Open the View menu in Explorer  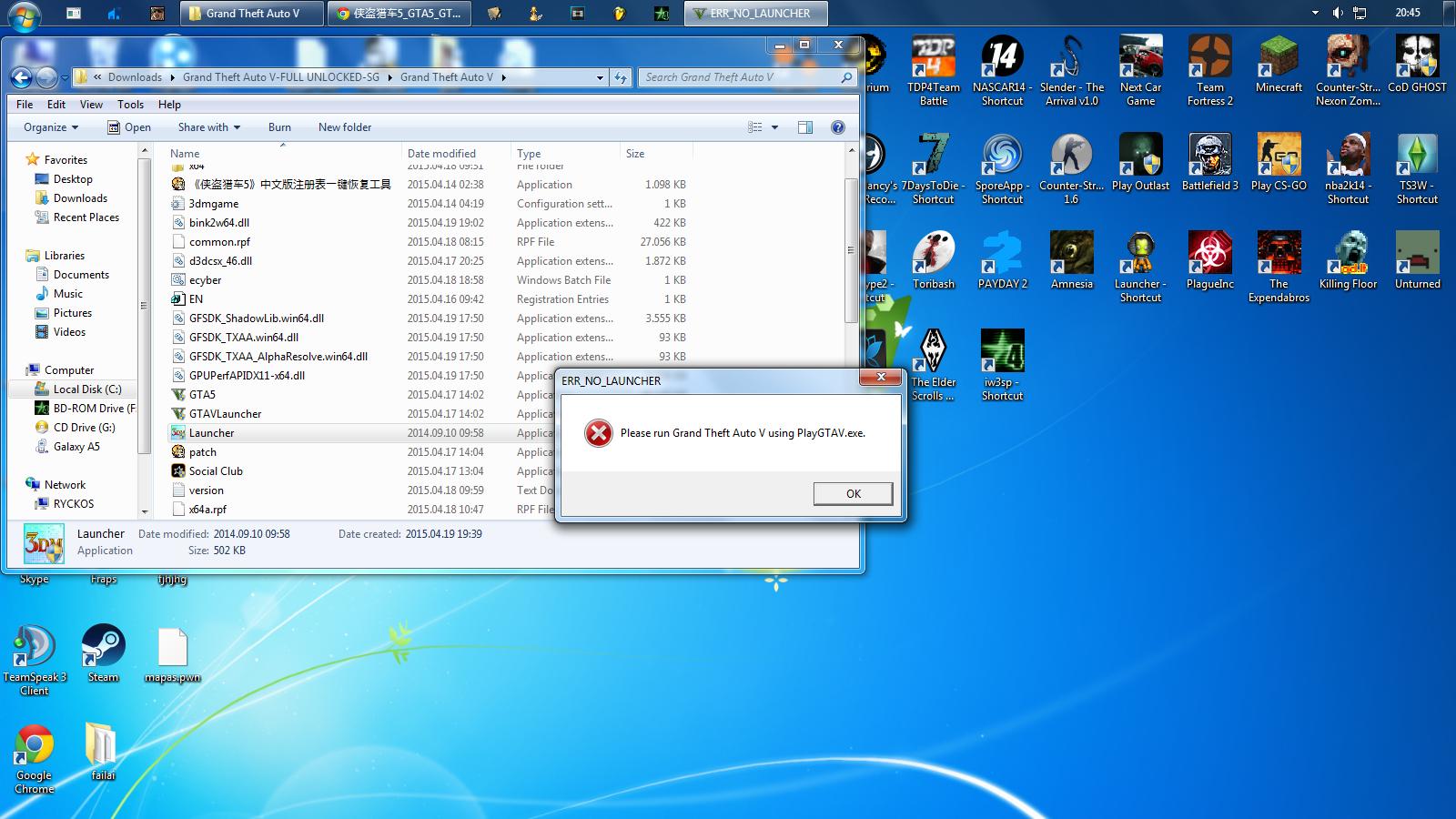click(x=92, y=105)
